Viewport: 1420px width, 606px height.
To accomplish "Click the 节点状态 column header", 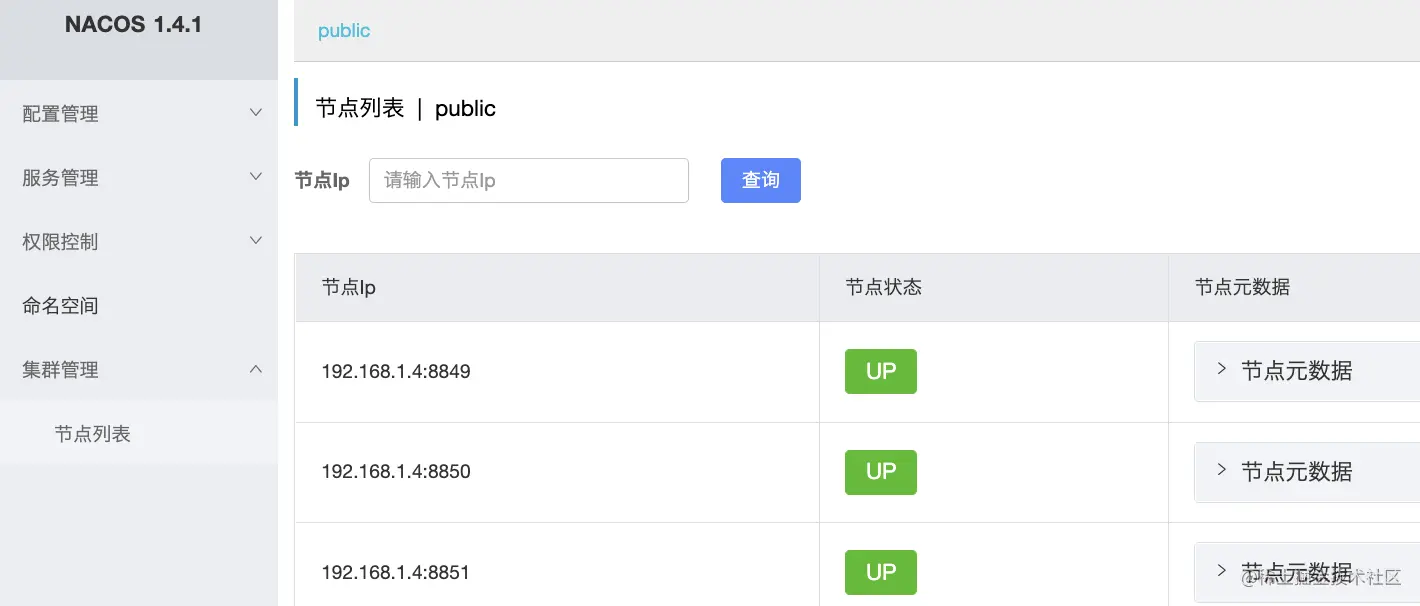I will [883, 288].
